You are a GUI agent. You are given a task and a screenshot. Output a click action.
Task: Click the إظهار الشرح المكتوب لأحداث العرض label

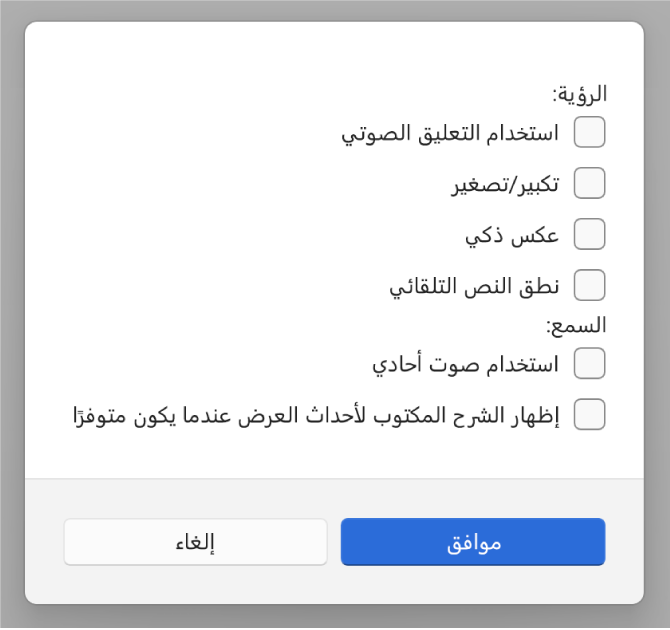pyautogui.click(x=316, y=414)
